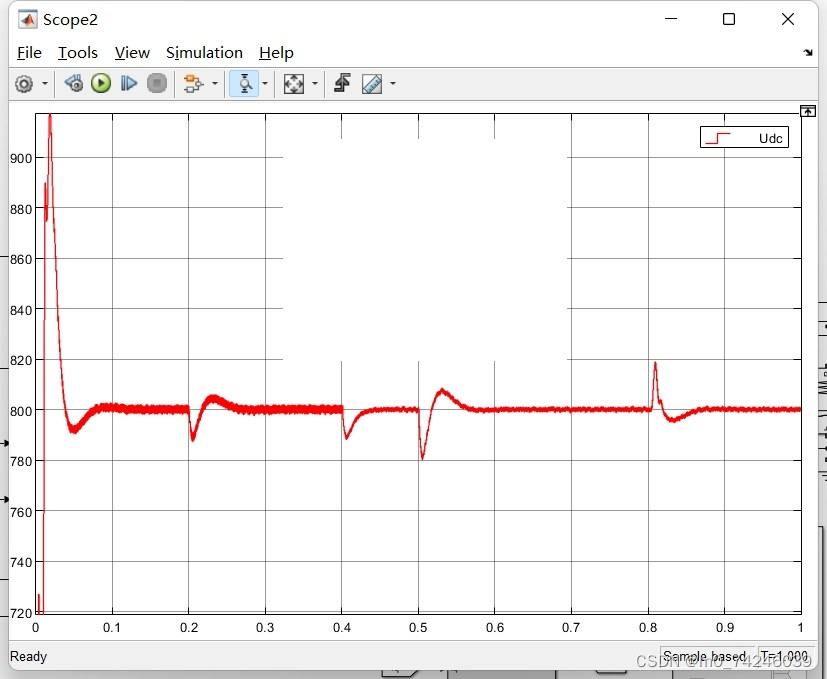827x679 pixels.
Task: Click the span zoom fit icon
Action: [293, 84]
